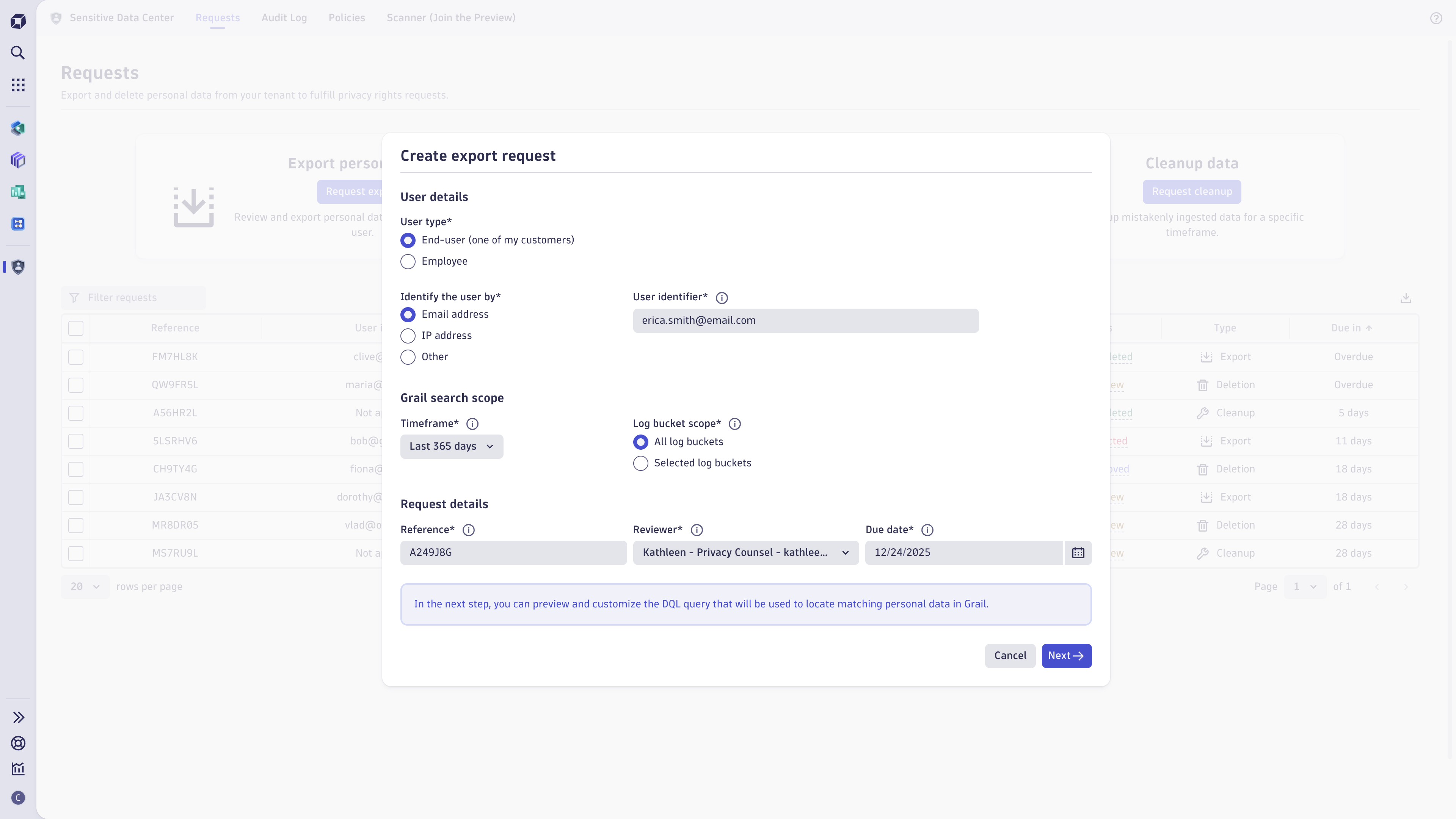Screen dimensions: 1456x819
Task: Open the filter funnel icon in Filter requests
Action: pyautogui.click(x=74, y=297)
